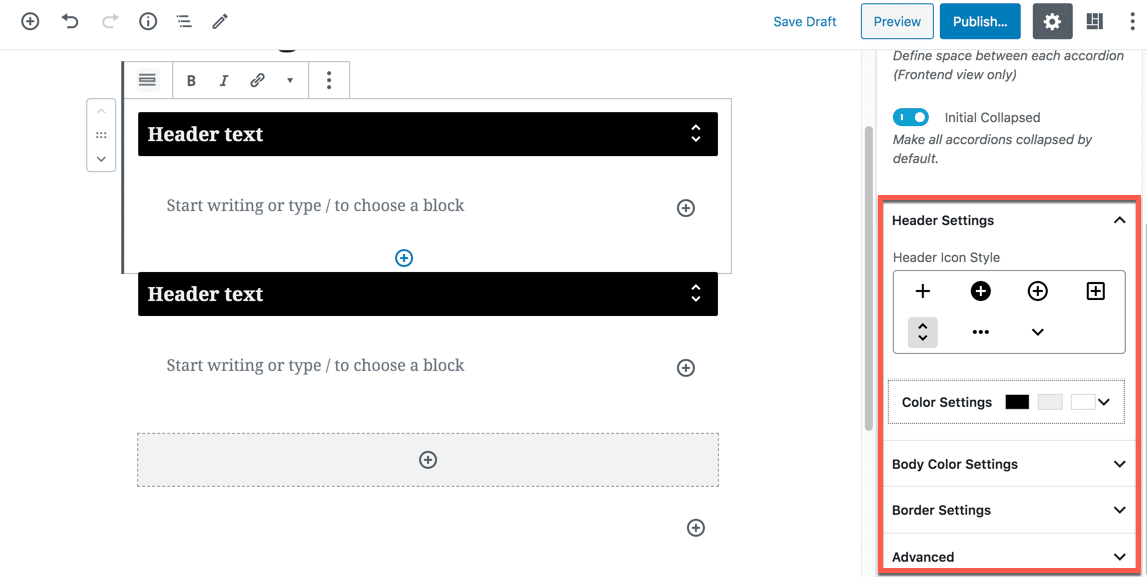Choose the square plus header icon style

(x=1095, y=291)
